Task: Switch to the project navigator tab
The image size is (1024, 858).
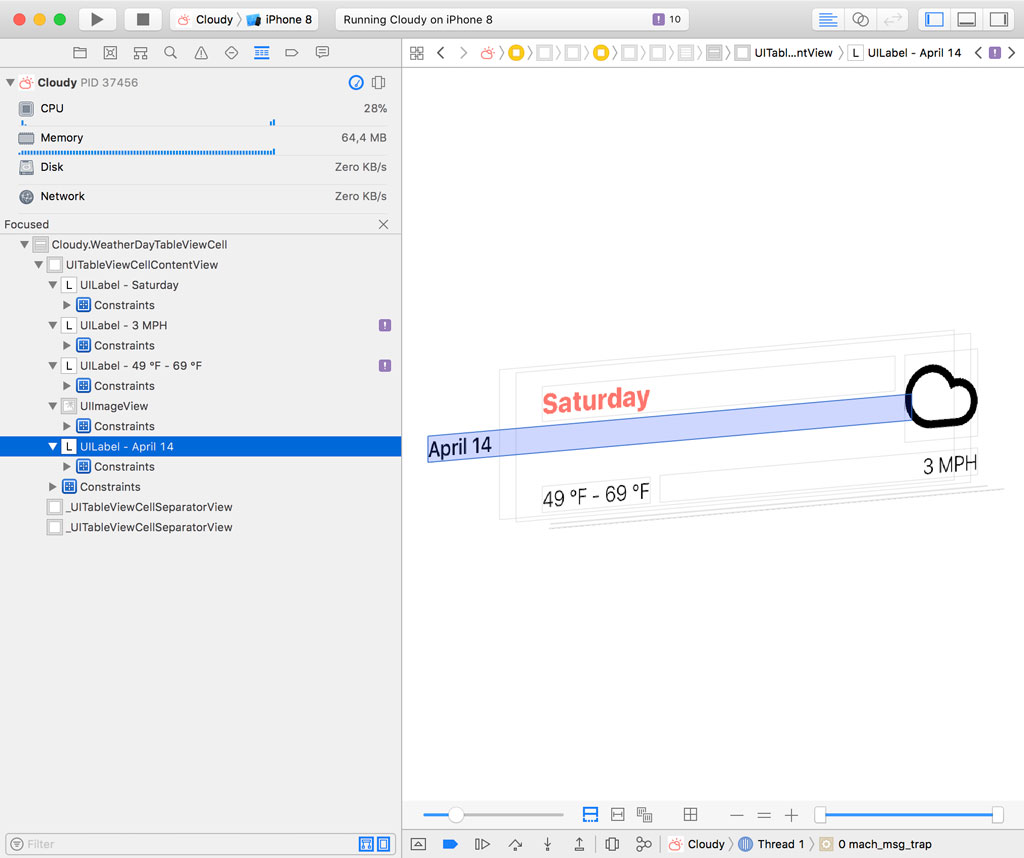Action: [x=80, y=52]
